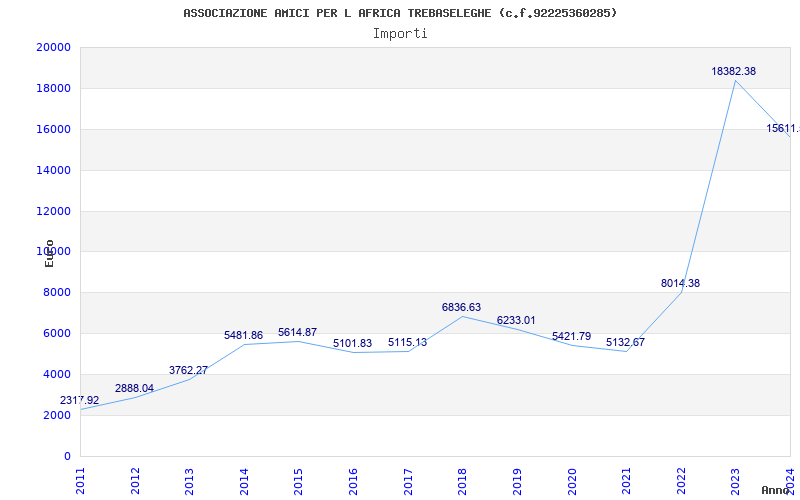
Task: Click the 2022 x-axis year label
Action: pos(681,481)
